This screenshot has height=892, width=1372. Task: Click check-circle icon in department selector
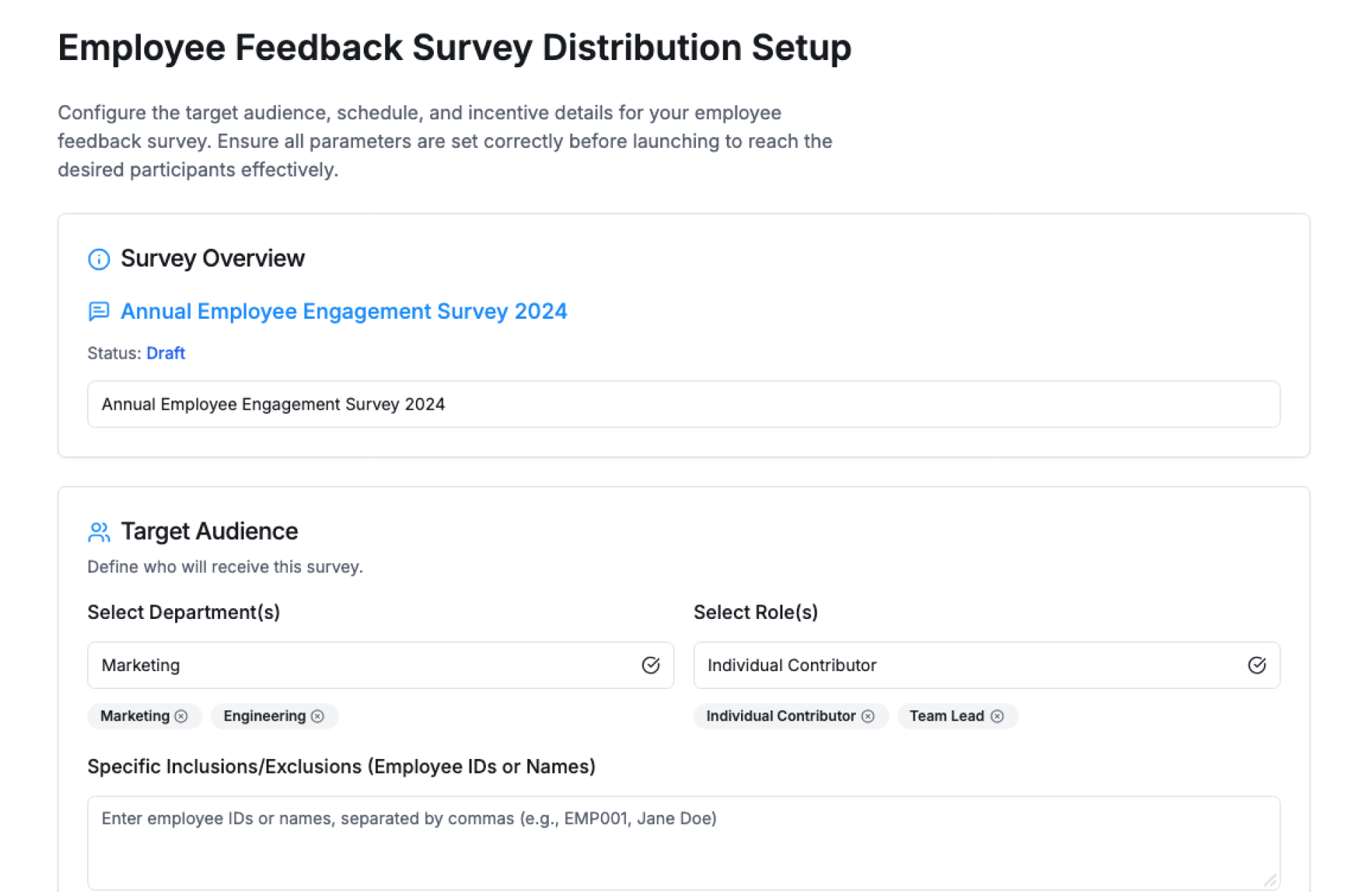pos(650,665)
